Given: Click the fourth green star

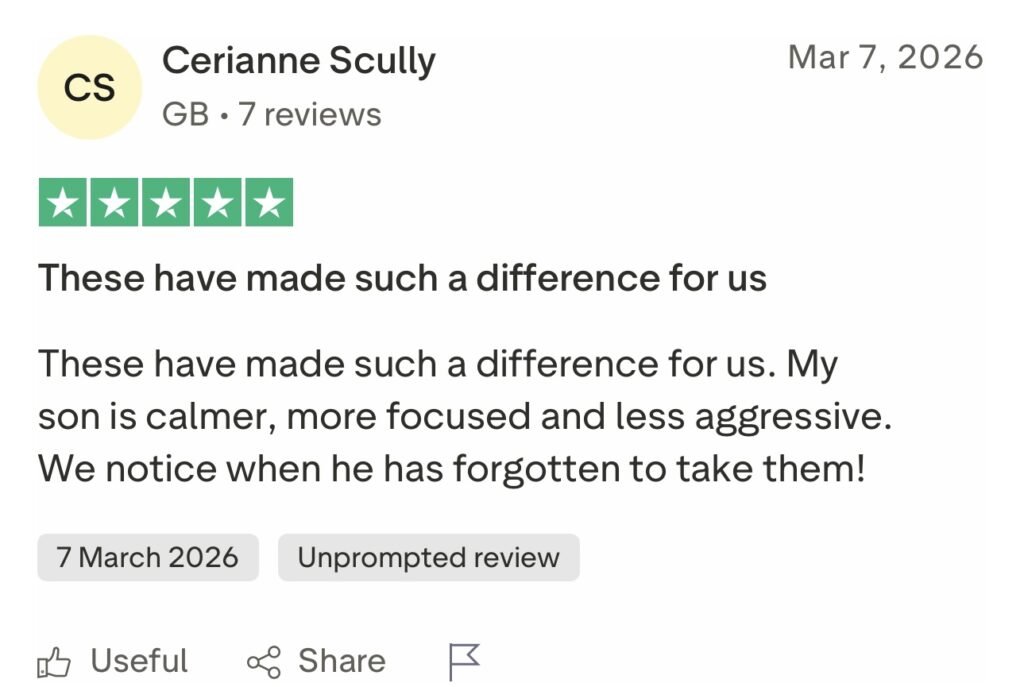Looking at the screenshot, I should coord(216,202).
